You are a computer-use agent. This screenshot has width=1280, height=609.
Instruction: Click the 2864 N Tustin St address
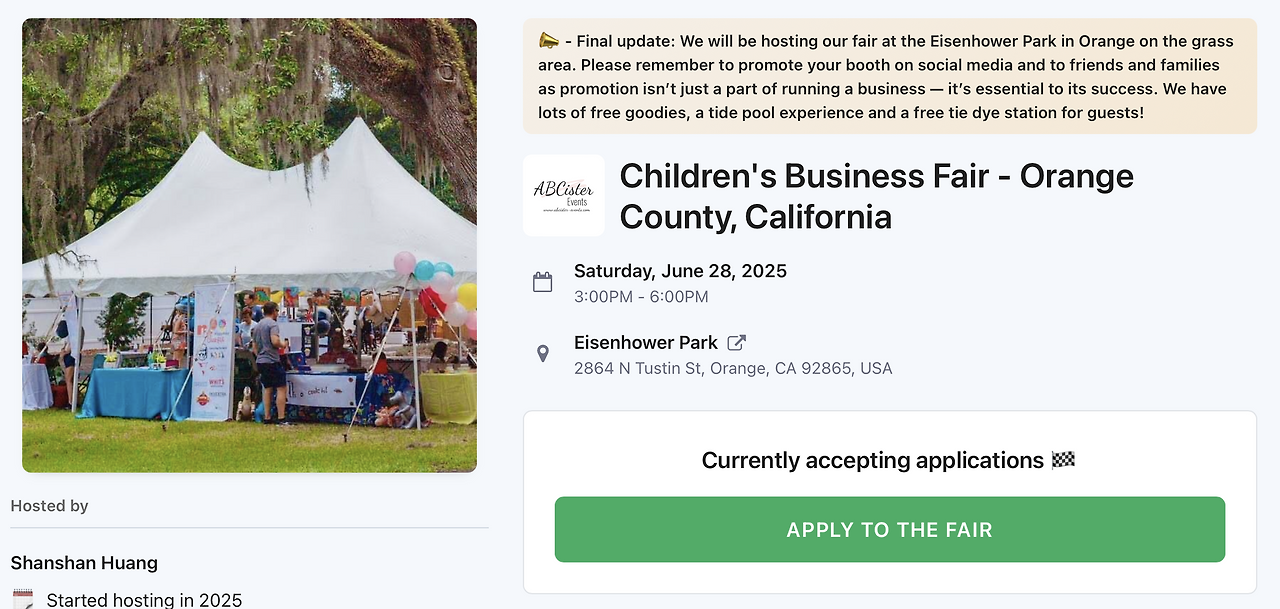tap(732, 369)
